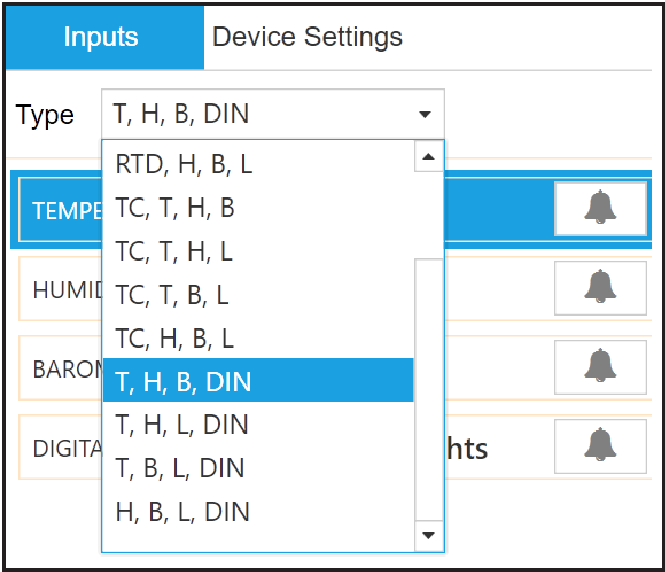Pick "TC, T, H, L" from dropdown

174,251
